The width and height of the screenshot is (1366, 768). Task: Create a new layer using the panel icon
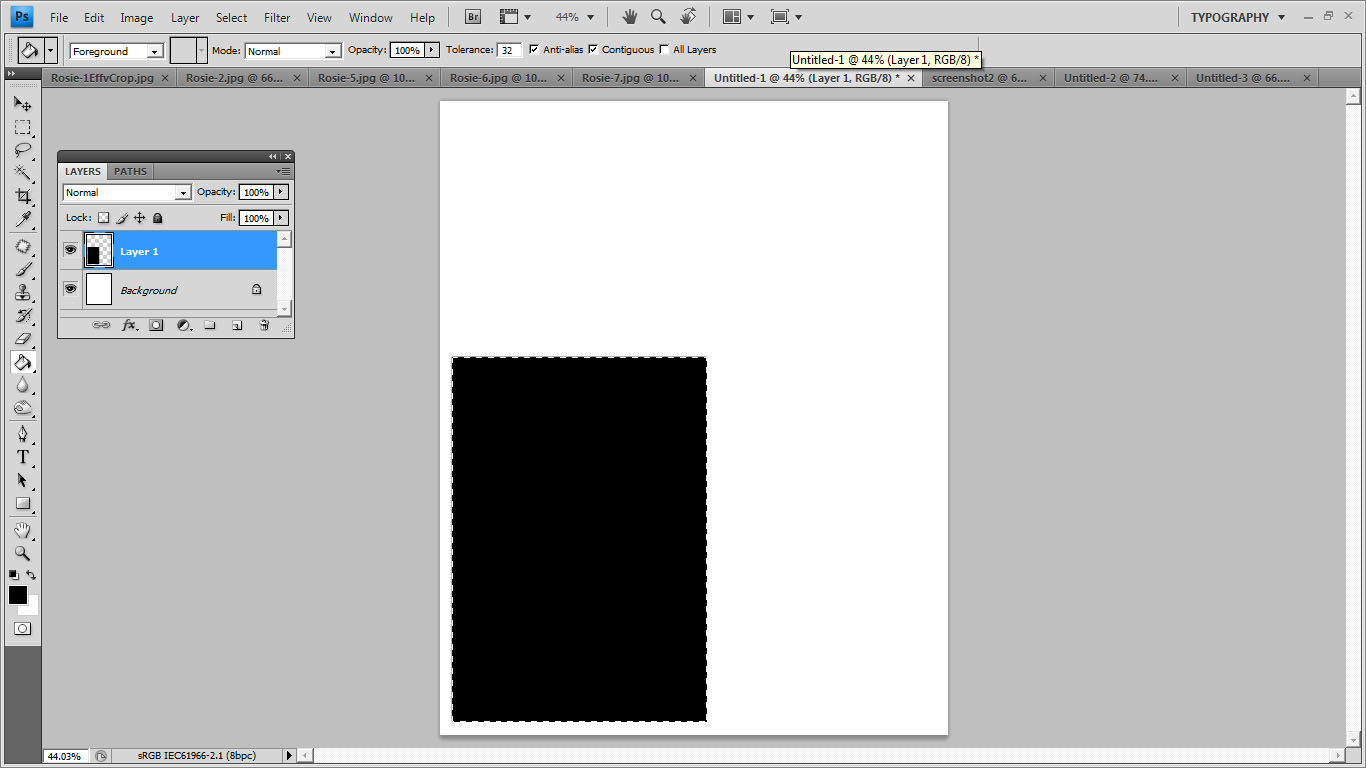237,325
